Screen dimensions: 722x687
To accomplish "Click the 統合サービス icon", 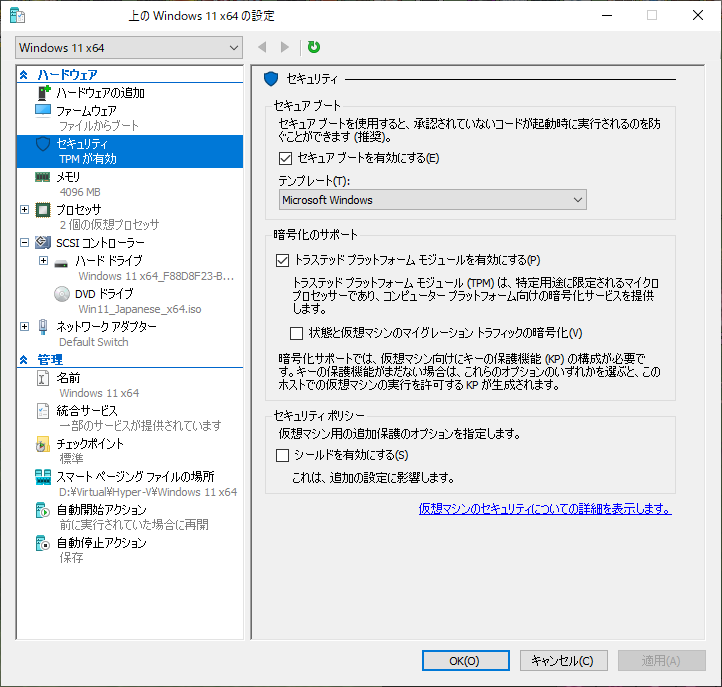I will pos(43,411).
